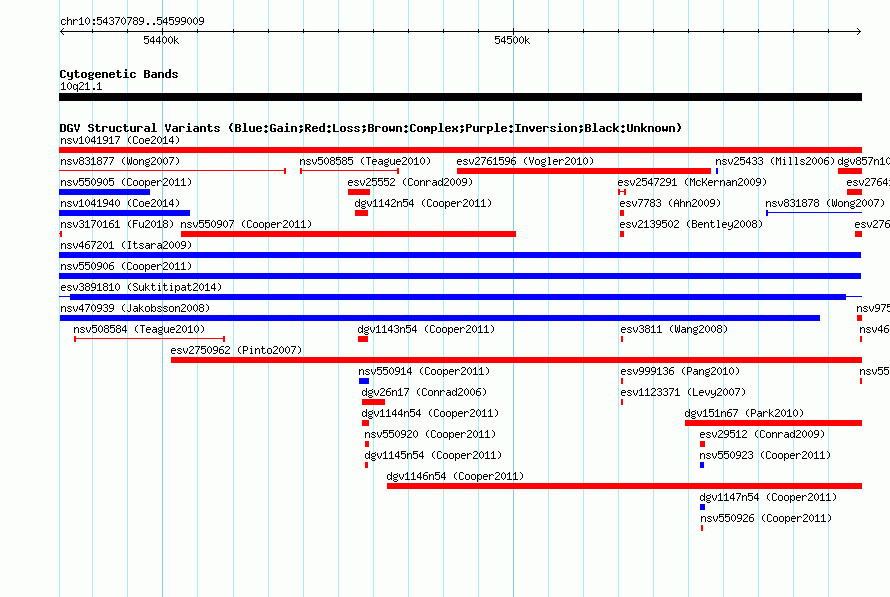Click the red loss bar under nsv550907
The image size is (890, 597).
[348, 234]
